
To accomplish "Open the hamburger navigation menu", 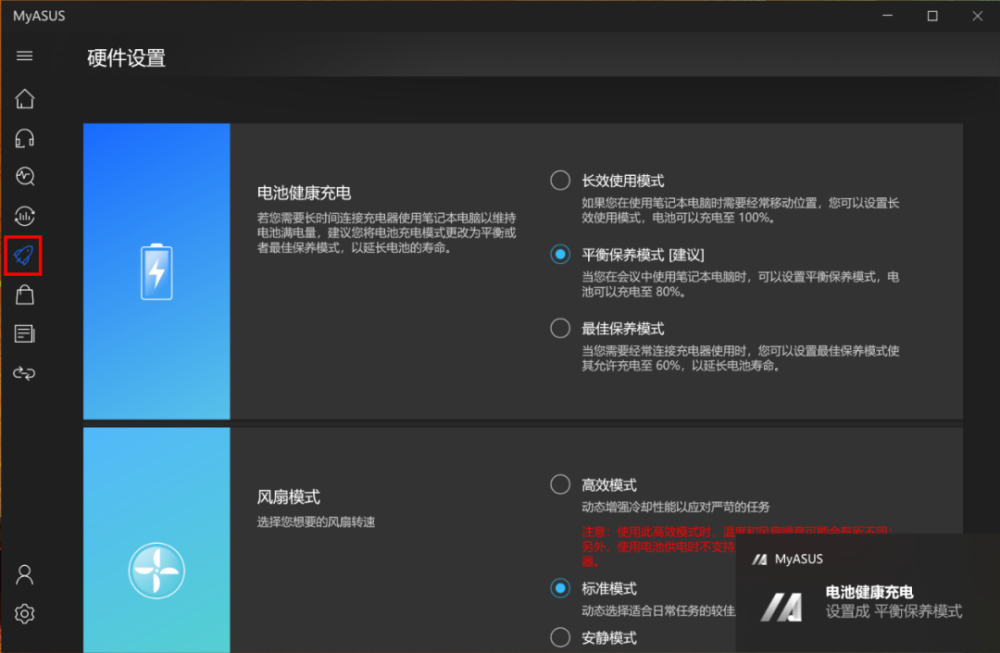I will point(24,56).
